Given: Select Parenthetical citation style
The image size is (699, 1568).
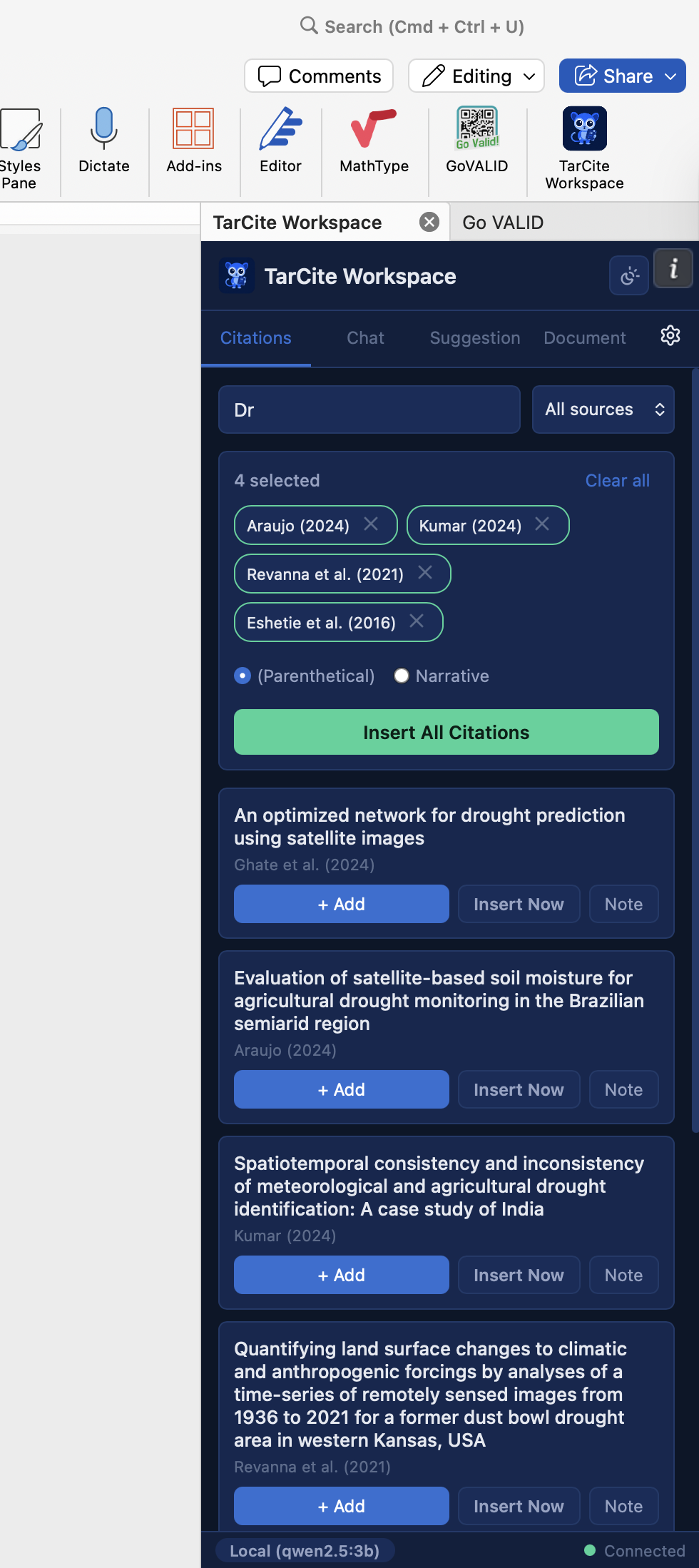Looking at the screenshot, I should (x=243, y=676).
